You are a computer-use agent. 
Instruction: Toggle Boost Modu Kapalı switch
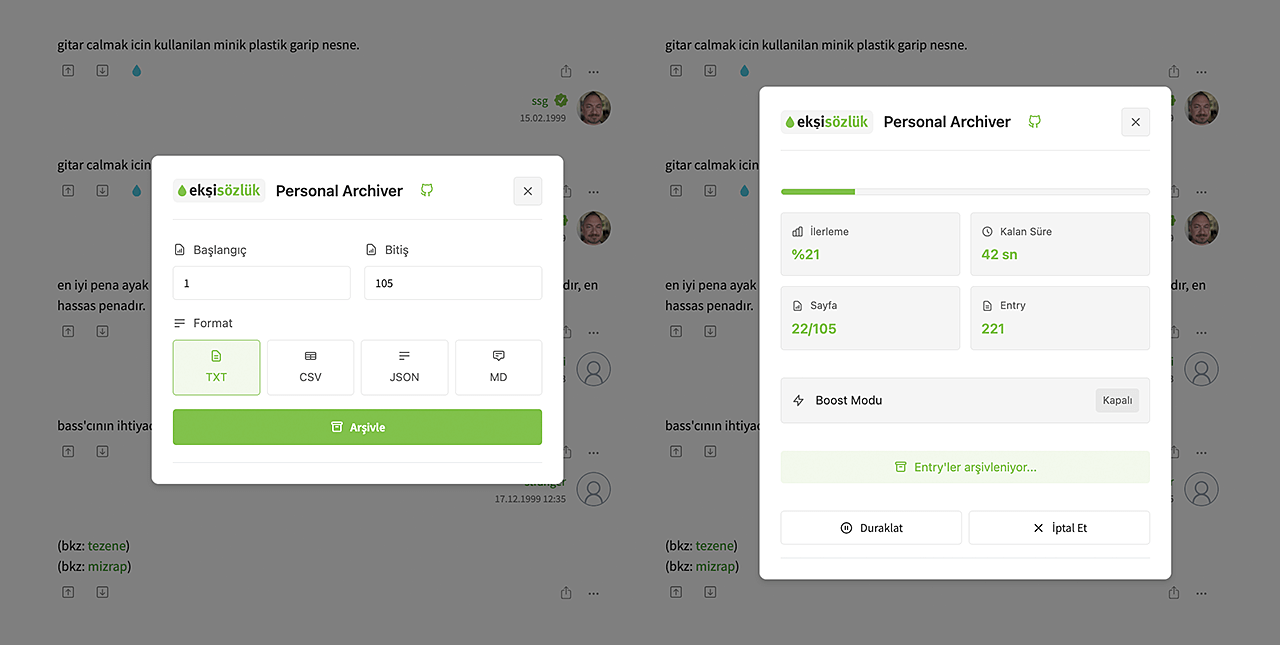pyautogui.click(x=1117, y=400)
